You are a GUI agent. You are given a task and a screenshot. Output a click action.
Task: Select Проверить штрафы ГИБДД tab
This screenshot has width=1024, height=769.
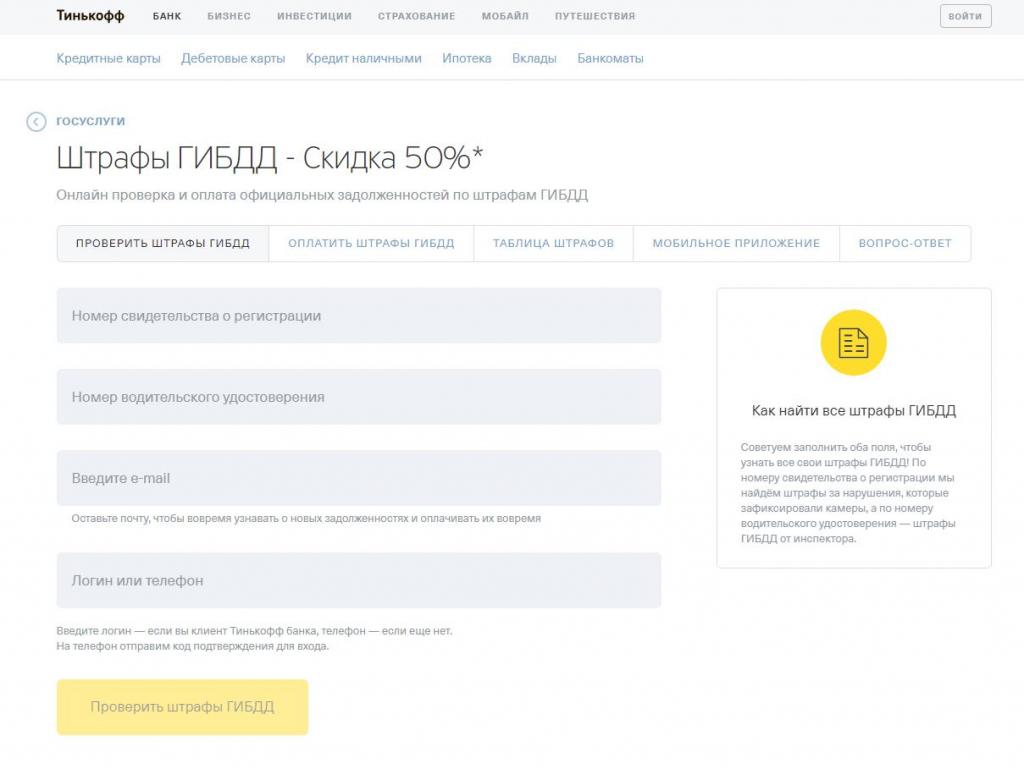(x=163, y=243)
